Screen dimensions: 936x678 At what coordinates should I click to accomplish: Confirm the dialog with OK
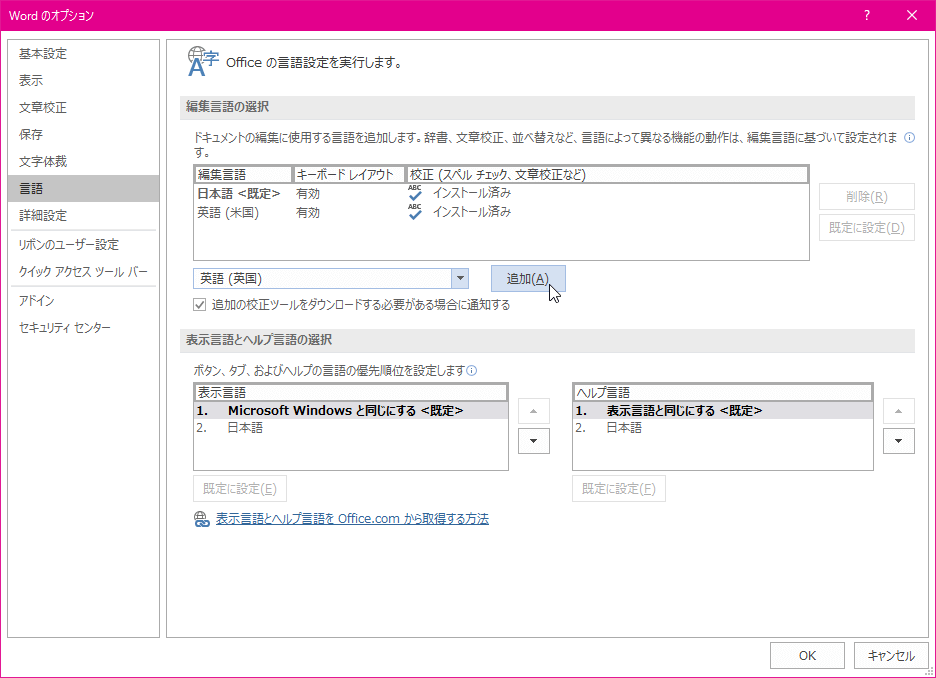[x=807, y=655]
